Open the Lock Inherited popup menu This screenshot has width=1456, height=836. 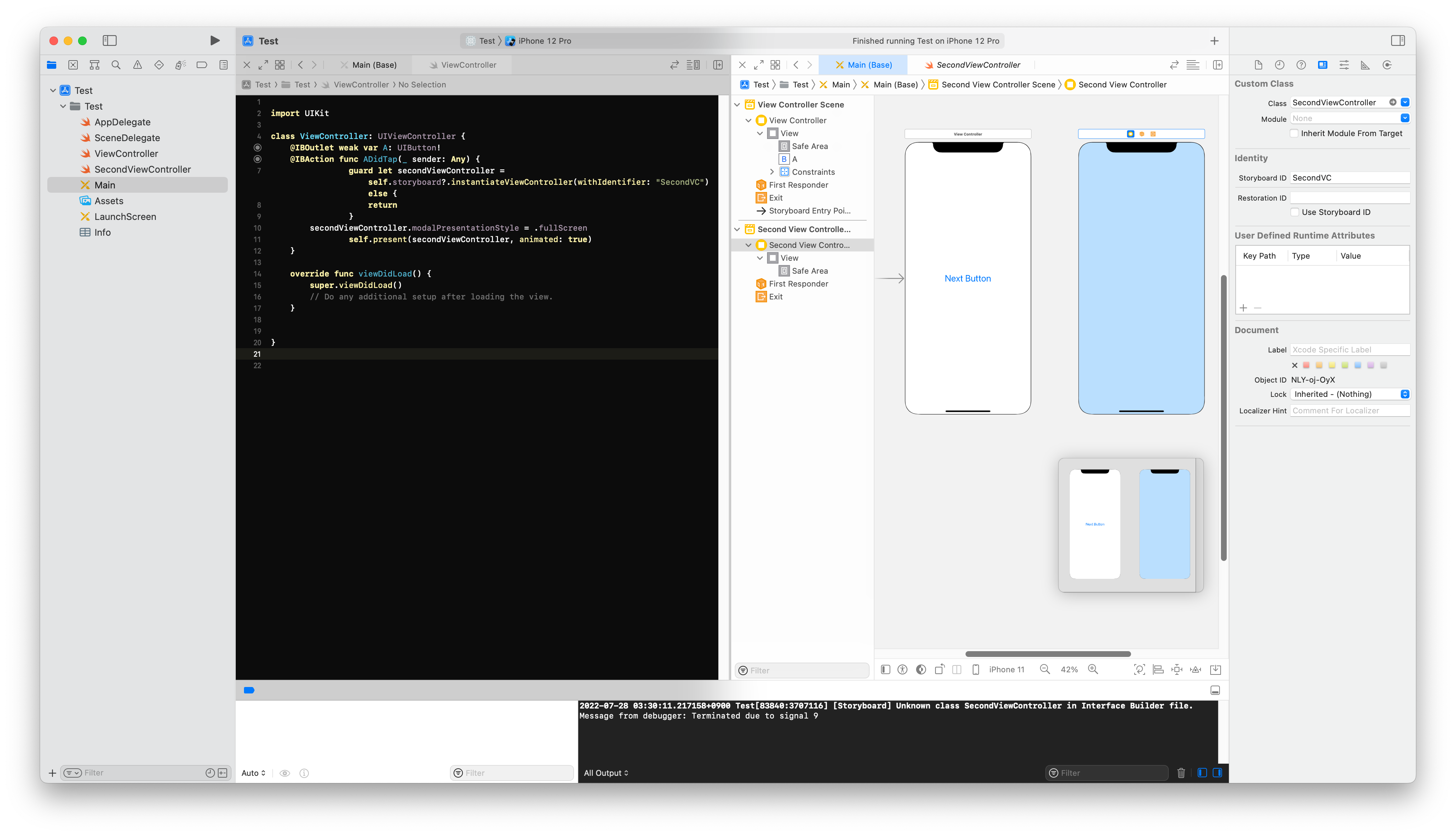[1349, 394]
